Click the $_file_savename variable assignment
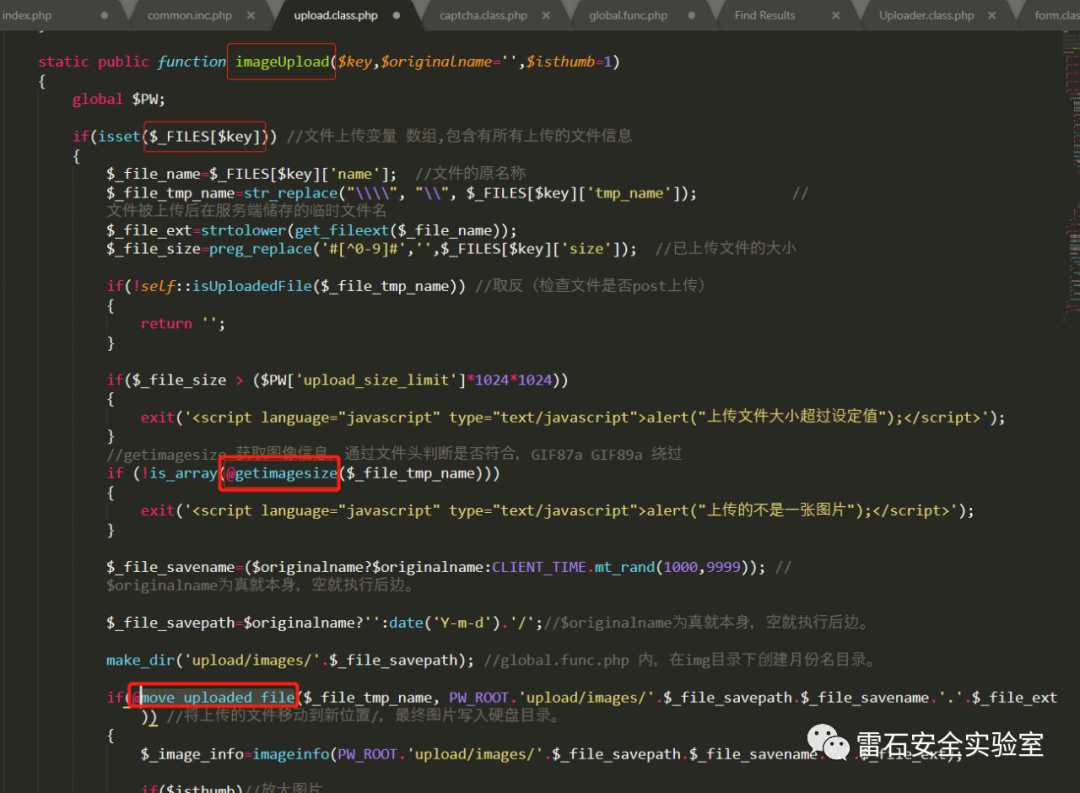The height and width of the screenshot is (793, 1080). coord(170,567)
